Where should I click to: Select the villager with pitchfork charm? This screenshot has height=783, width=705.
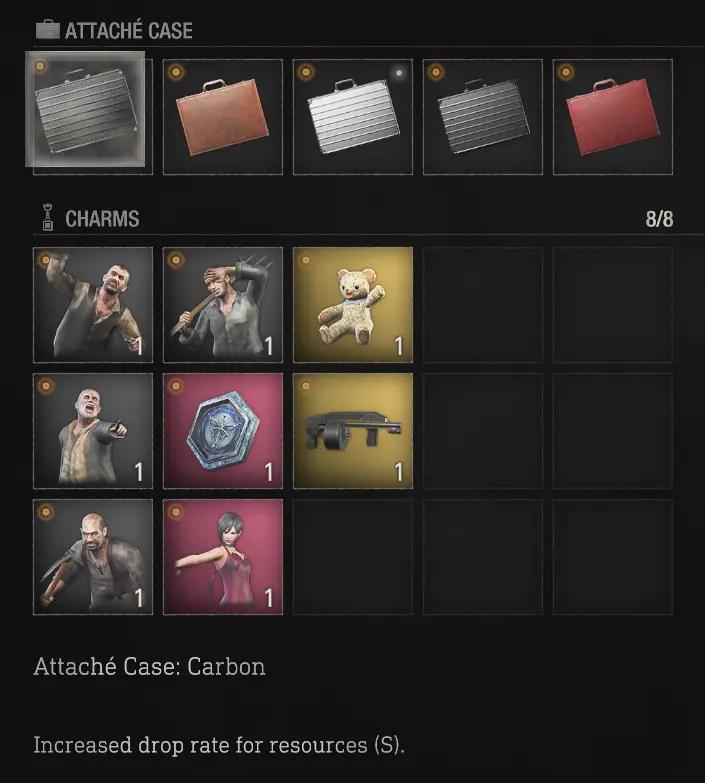[x=223, y=305]
